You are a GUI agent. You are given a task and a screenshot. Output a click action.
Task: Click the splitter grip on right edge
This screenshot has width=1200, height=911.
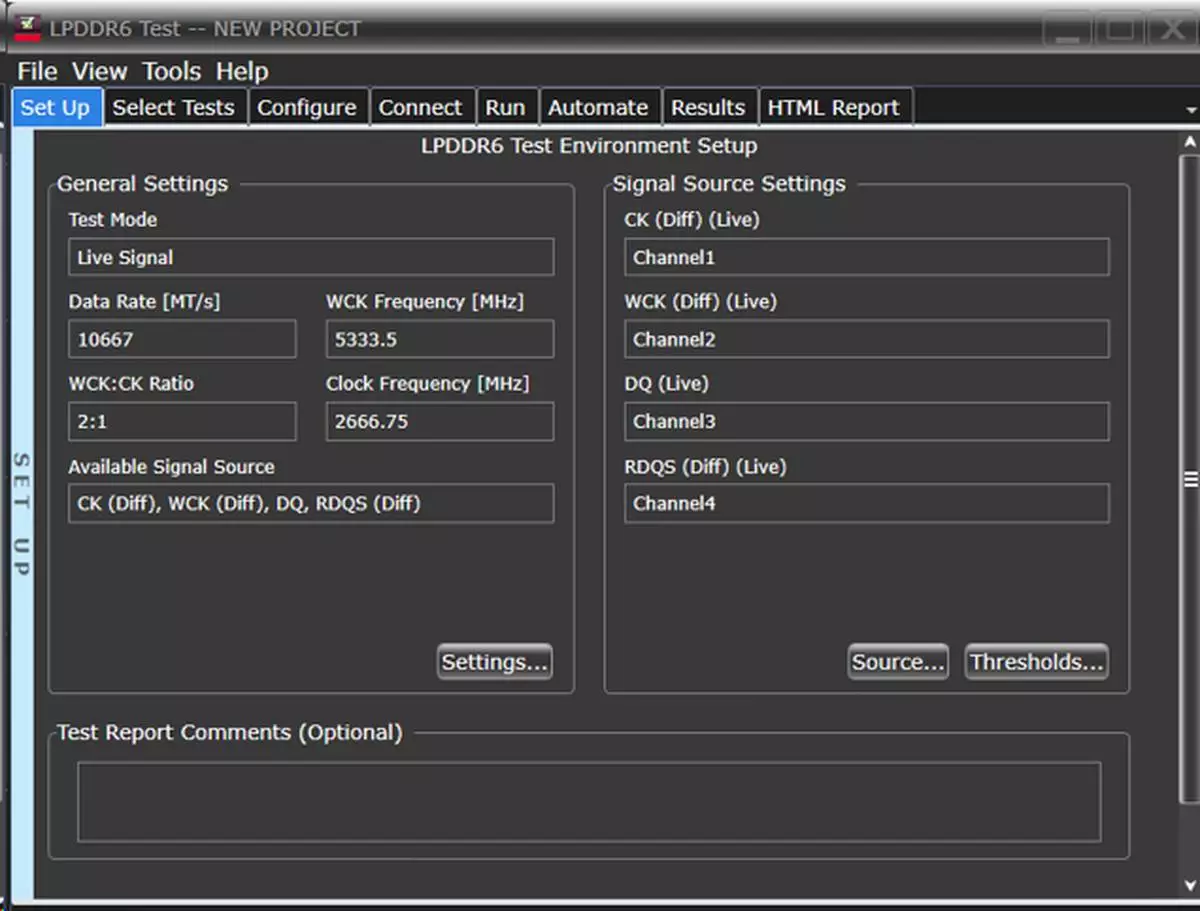(x=1190, y=479)
